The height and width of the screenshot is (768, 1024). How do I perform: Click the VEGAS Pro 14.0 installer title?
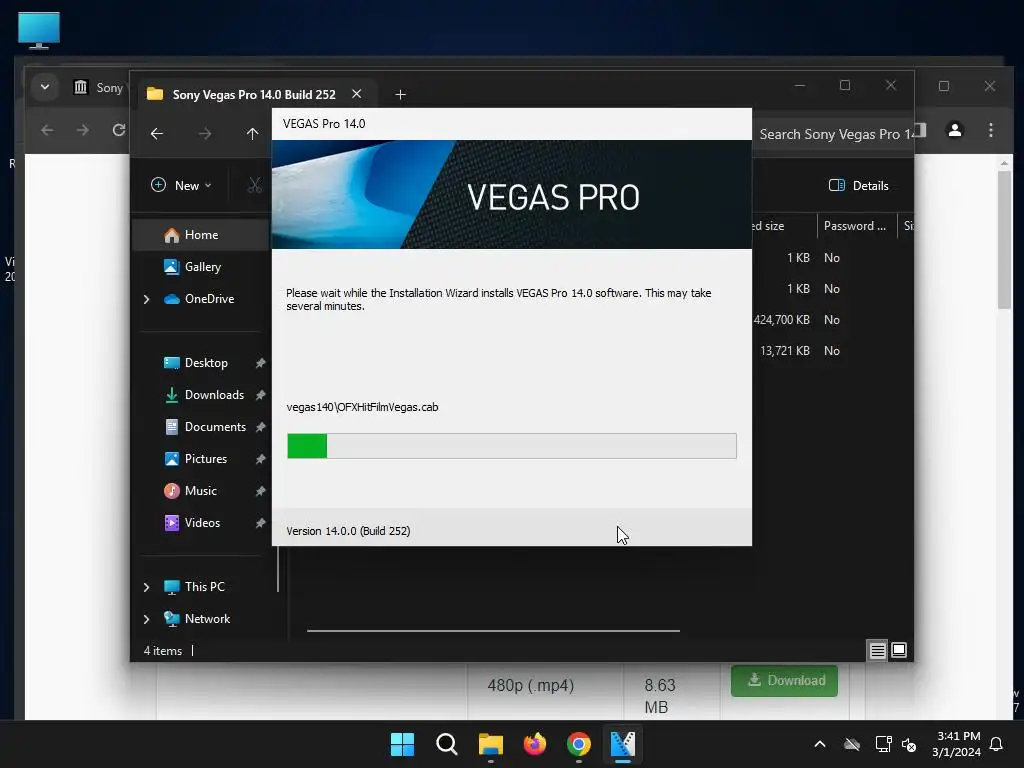(x=324, y=124)
